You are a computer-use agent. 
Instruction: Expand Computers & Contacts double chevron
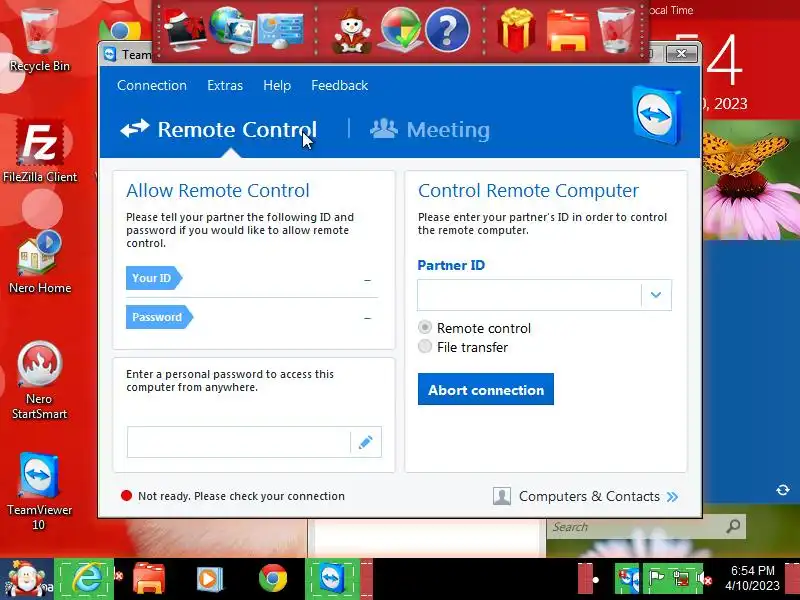[672, 496]
